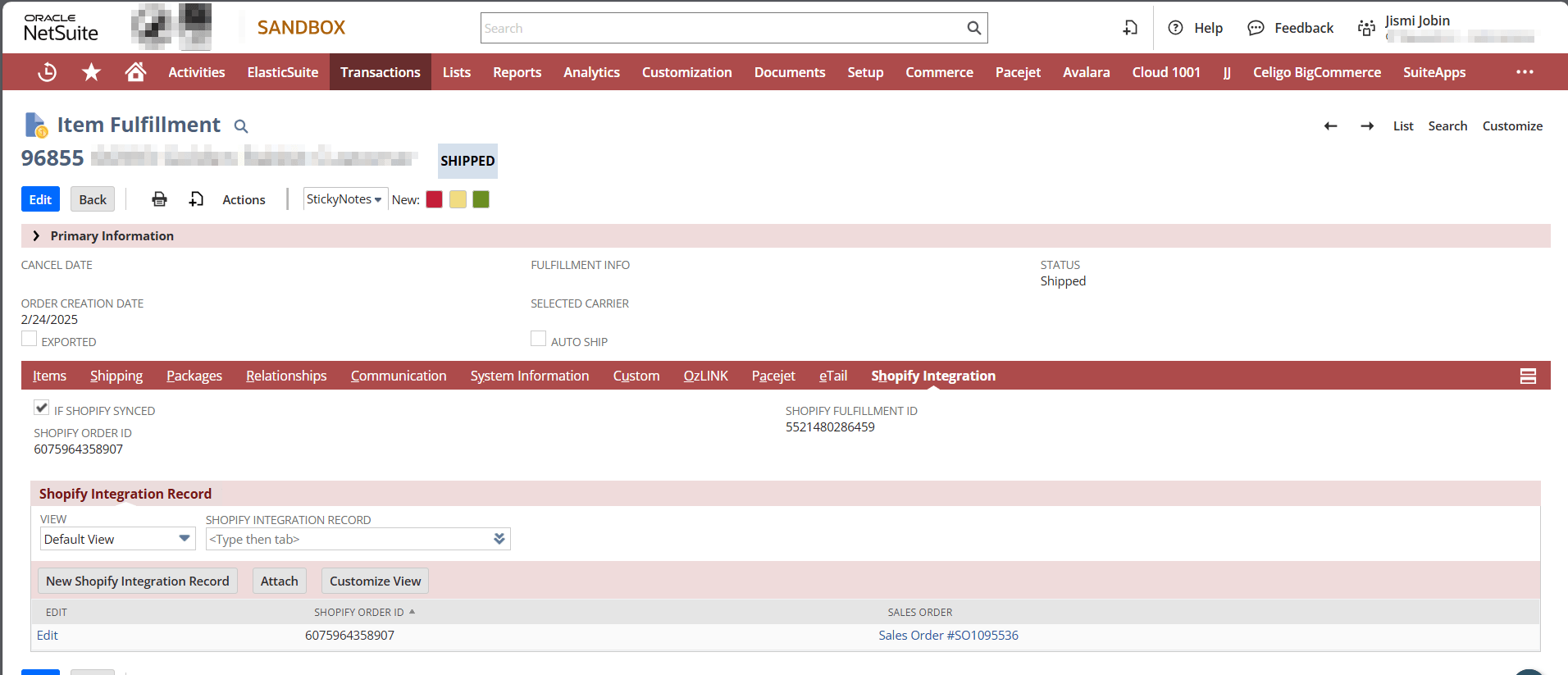1568x675 pixels.
Task: Create a red sticky note
Action: tap(435, 199)
